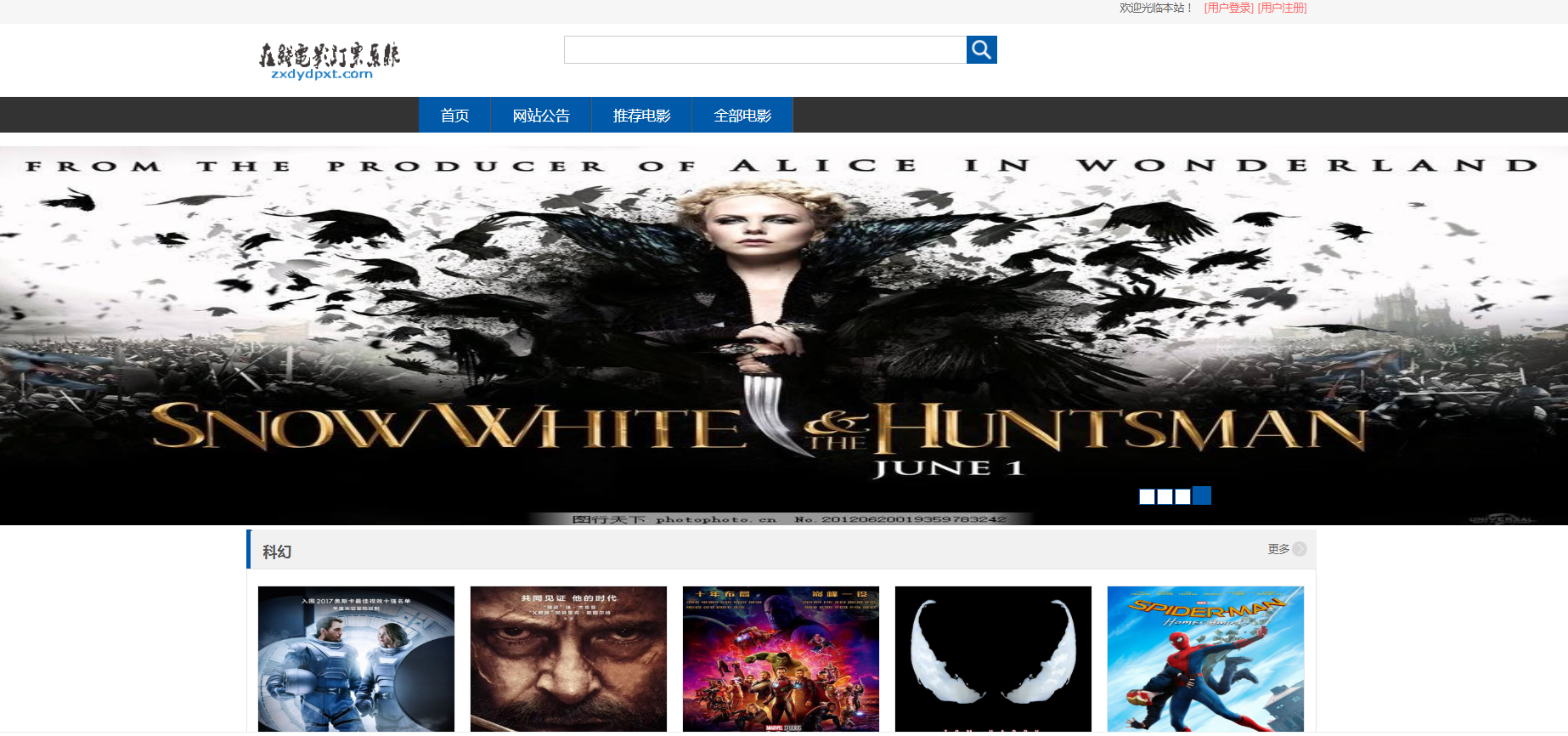Open the 推荐电影 navigation tab
Screen dimensions: 1568x736
click(x=642, y=115)
